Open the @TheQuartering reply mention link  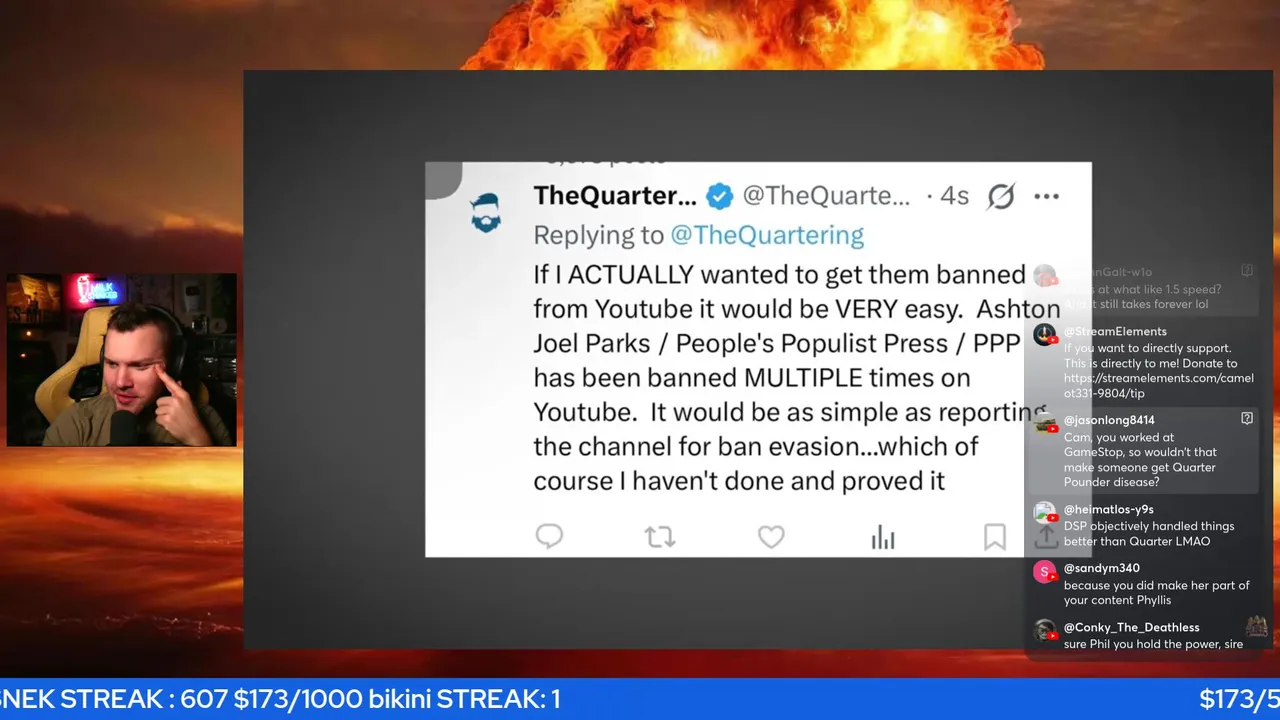pyautogui.click(x=767, y=235)
